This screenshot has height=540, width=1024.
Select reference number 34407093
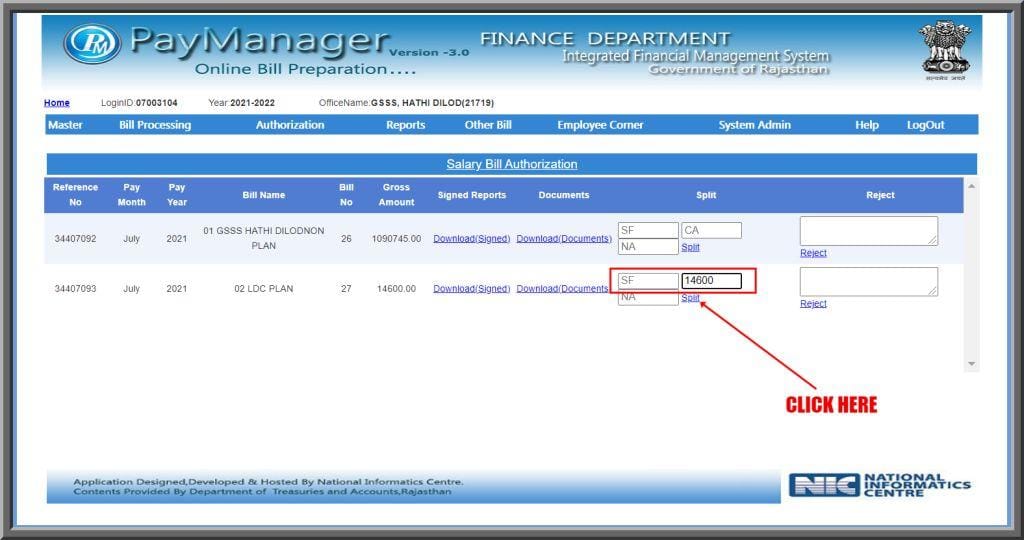point(75,289)
